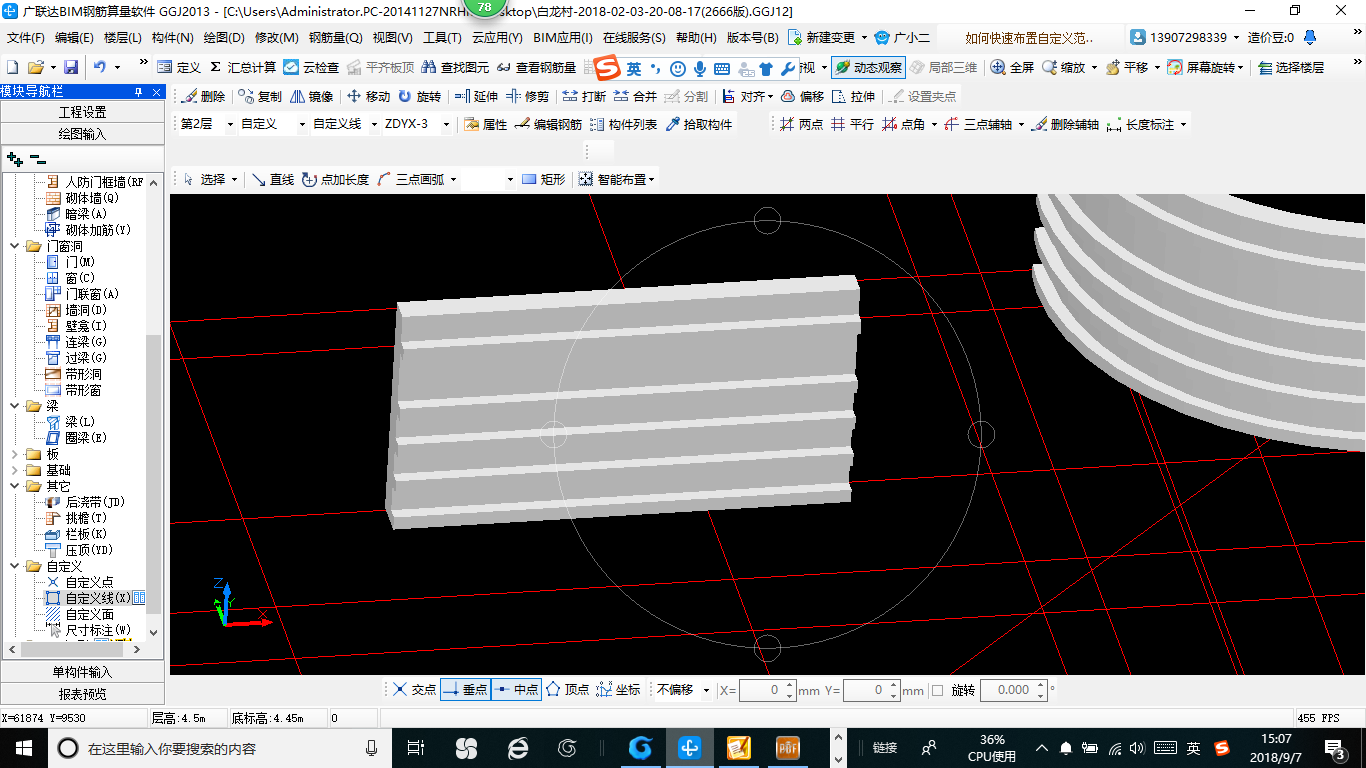Collapse the 门窗洞 tree folder
The width and height of the screenshot is (1366, 768).
(x=15, y=246)
